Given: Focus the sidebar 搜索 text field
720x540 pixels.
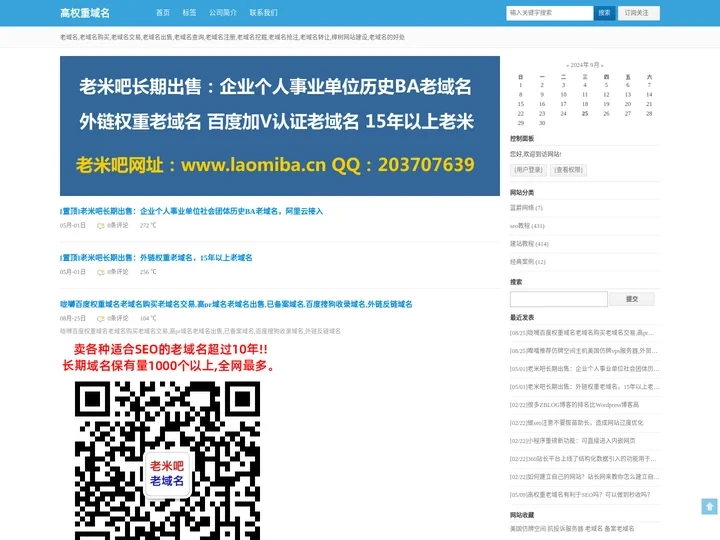Looking at the screenshot, I should coord(558,299).
